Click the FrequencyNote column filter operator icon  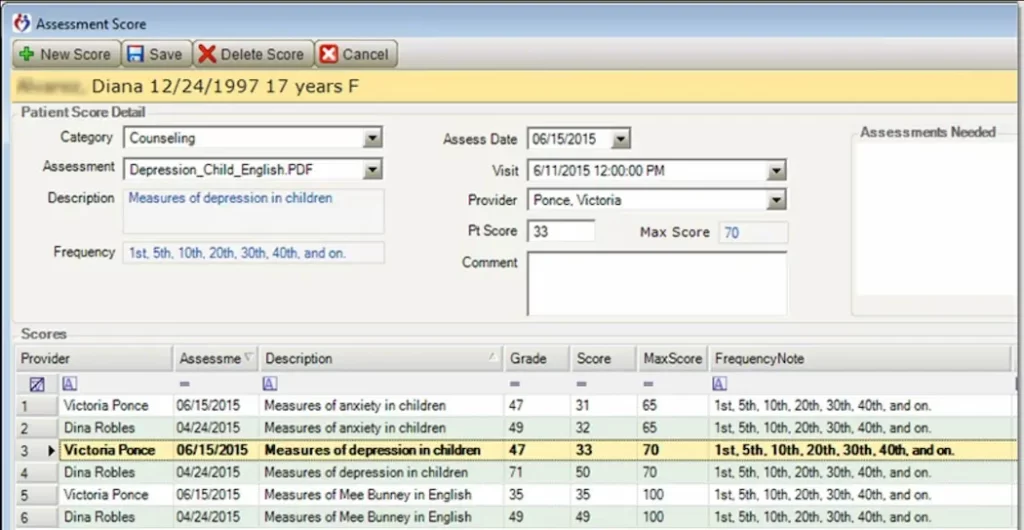[720, 384]
